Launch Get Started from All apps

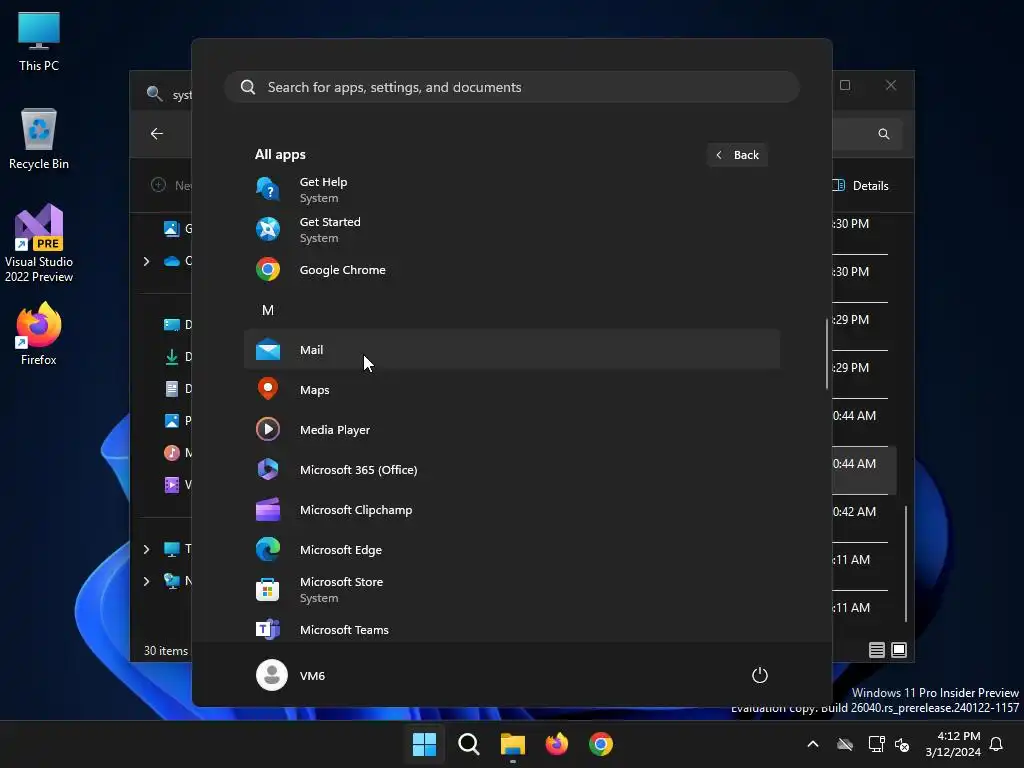511,230
